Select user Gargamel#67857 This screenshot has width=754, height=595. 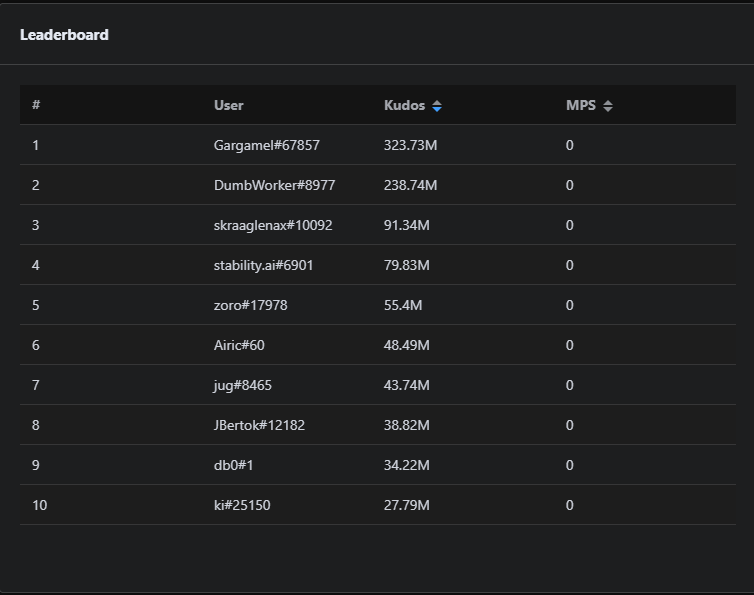click(x=266, y=145)
